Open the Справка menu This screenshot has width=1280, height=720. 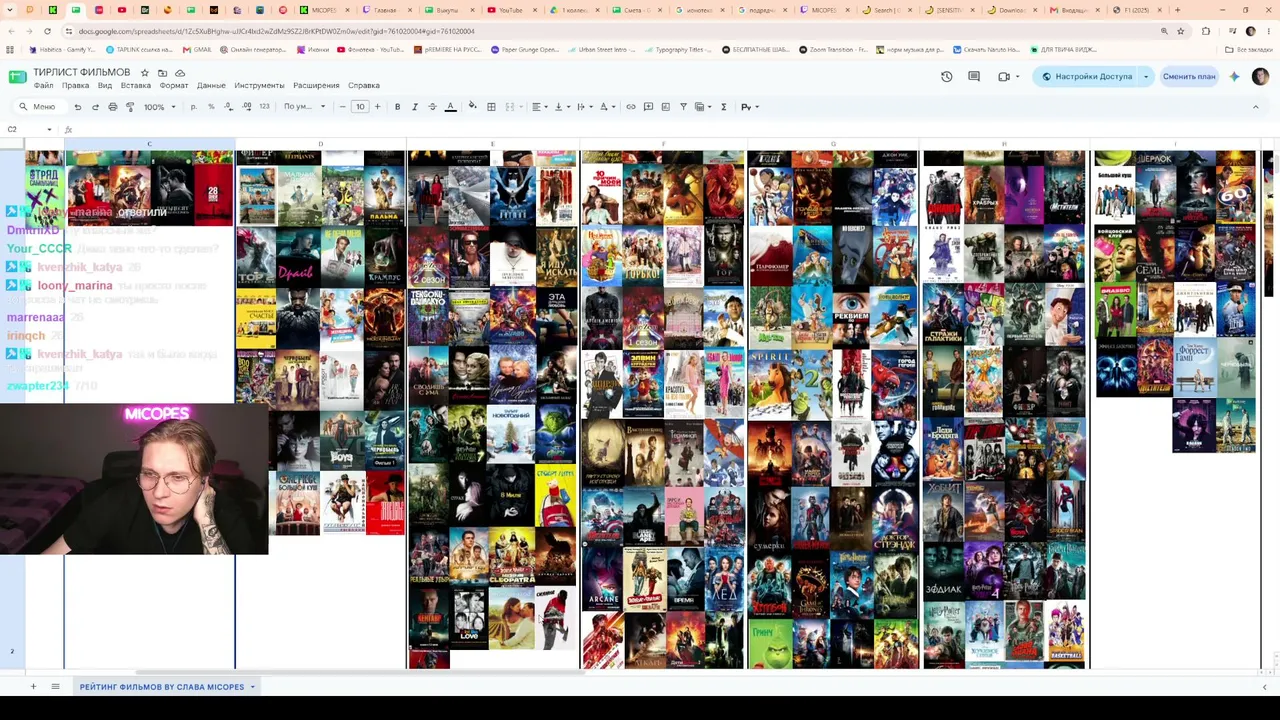[364, 86]
